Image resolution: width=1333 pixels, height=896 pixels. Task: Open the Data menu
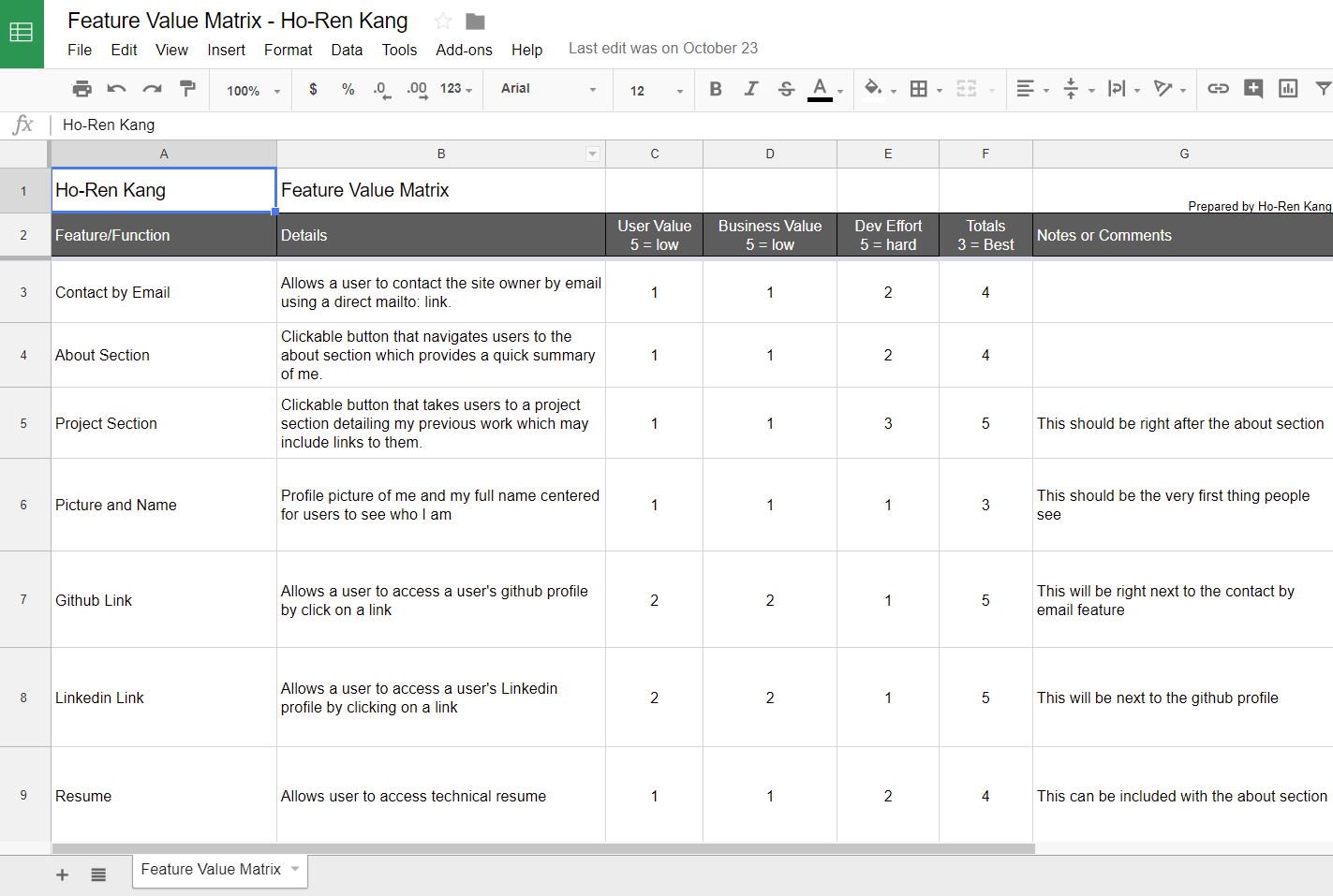tap(347, 50)
